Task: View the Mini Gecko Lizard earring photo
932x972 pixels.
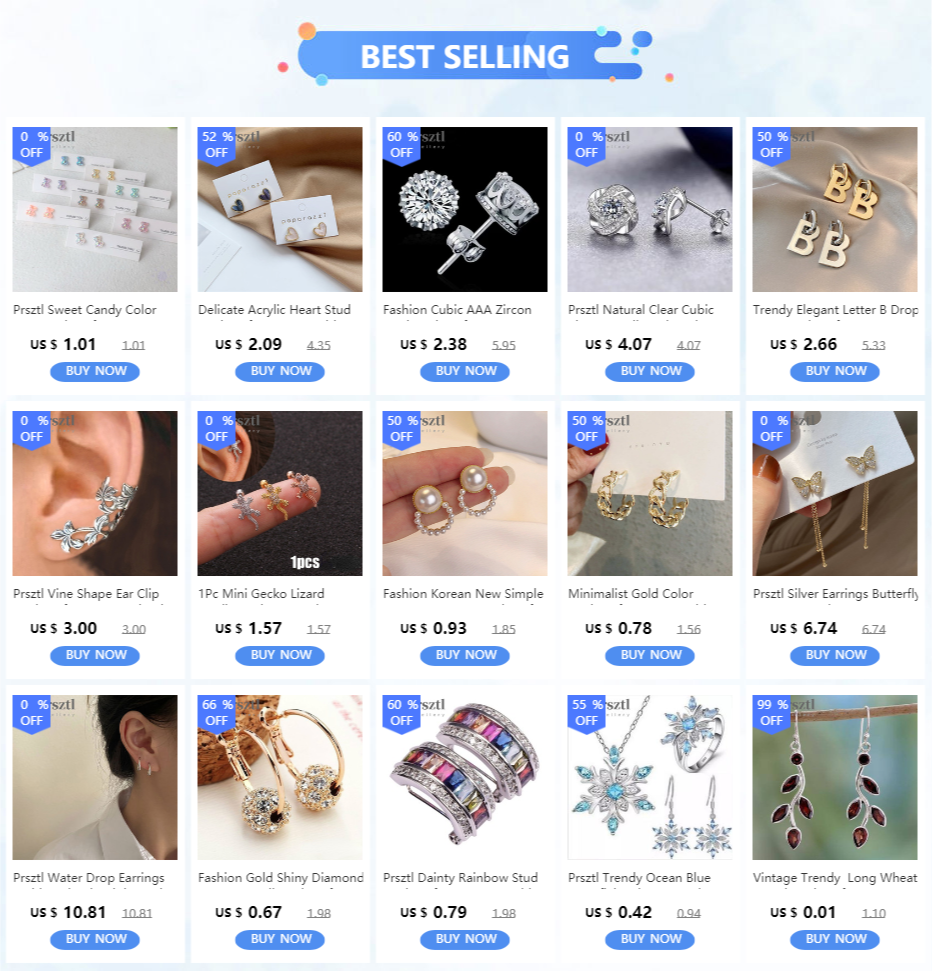Action: point(280,493)
